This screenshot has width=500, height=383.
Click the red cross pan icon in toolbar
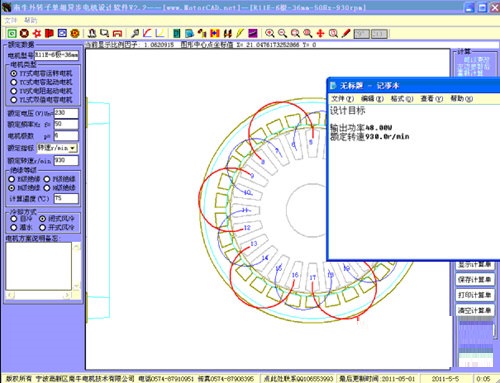pos(320,33)
